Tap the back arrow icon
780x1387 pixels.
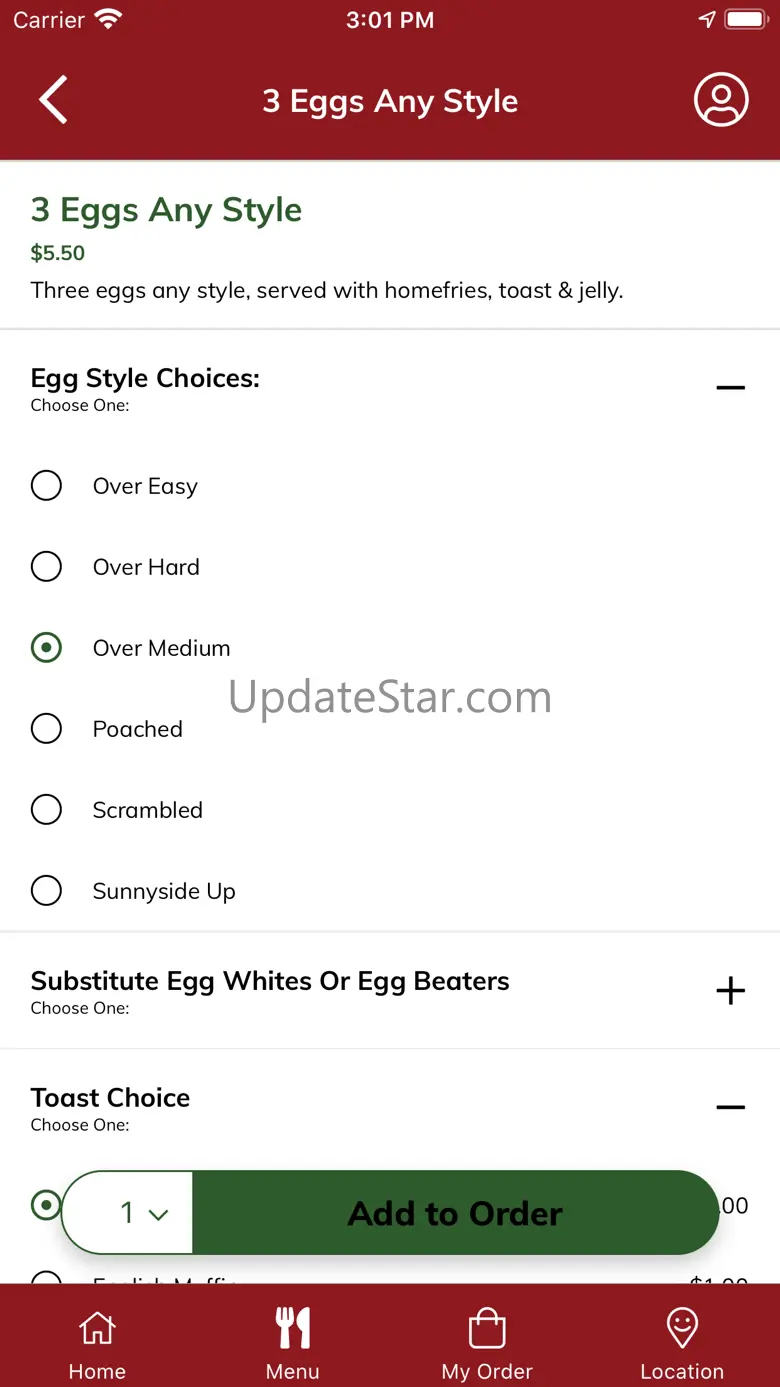point(54,101)
